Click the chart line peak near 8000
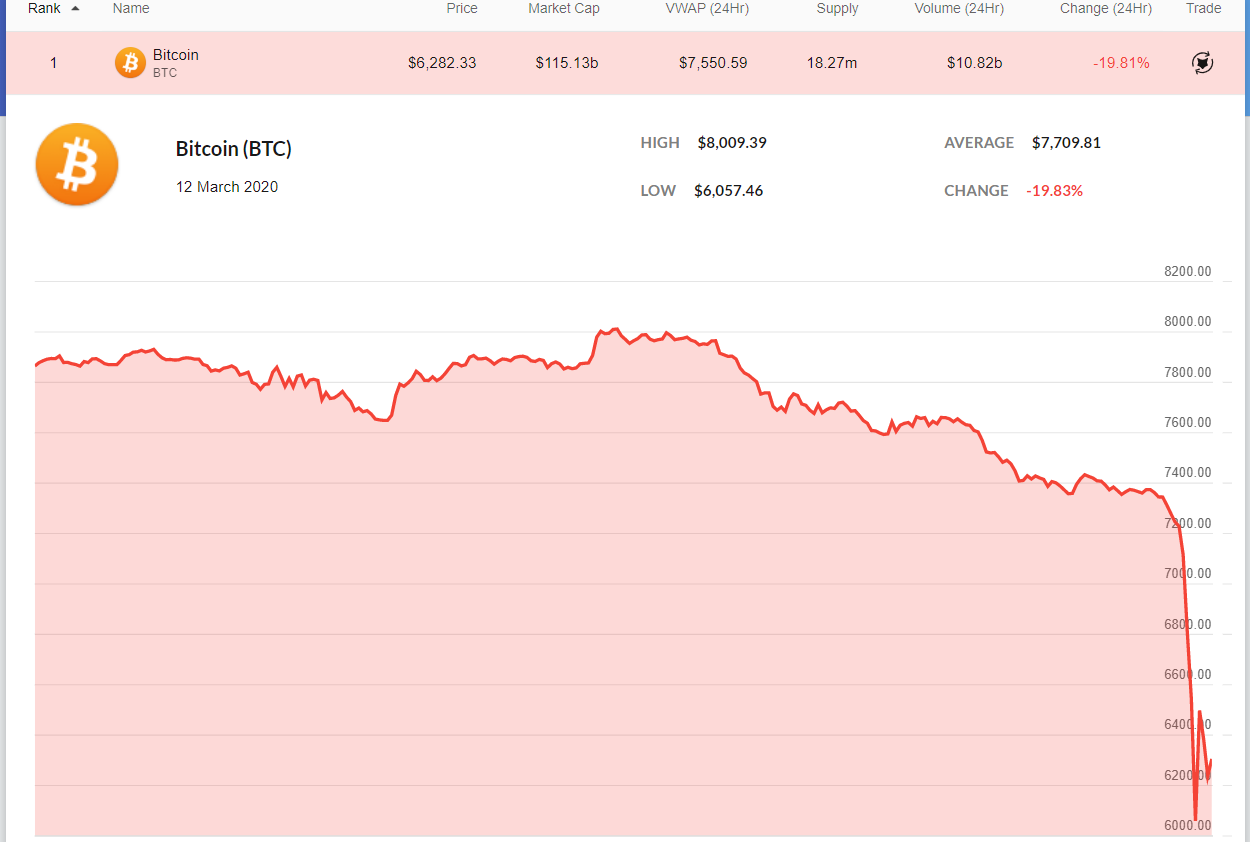1250x842 pixels. 614,329
